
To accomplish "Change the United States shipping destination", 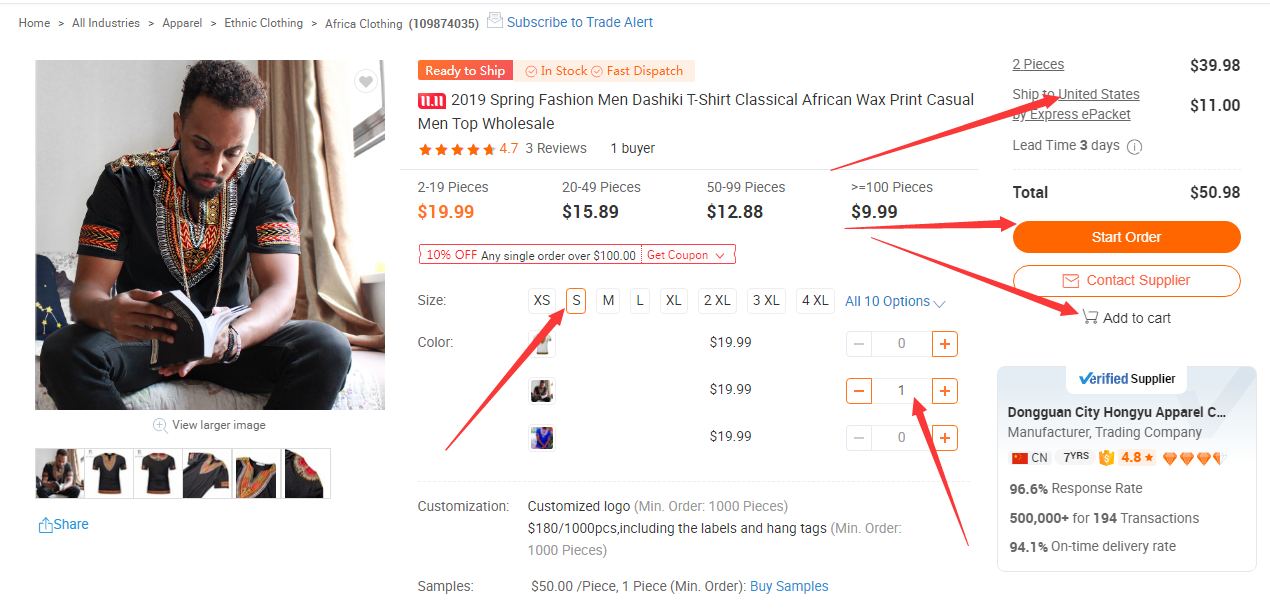I will pos(1098,94).
